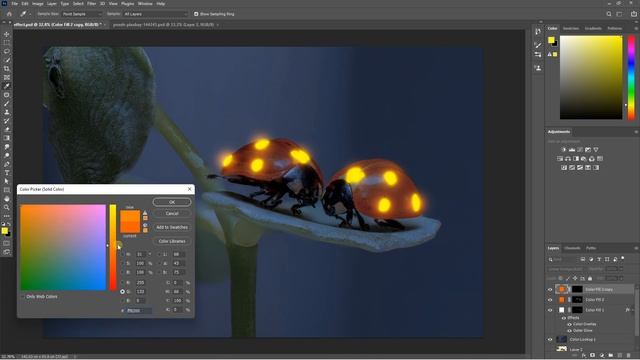Collapse effects on Color Fill 1 layer
Image resolution: width=640 pixels, height=360 pixels.
[x=633, y=310]
